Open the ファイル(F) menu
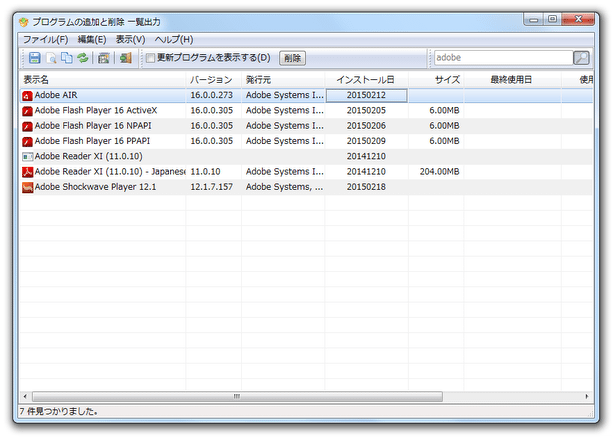 pos(45,39)
